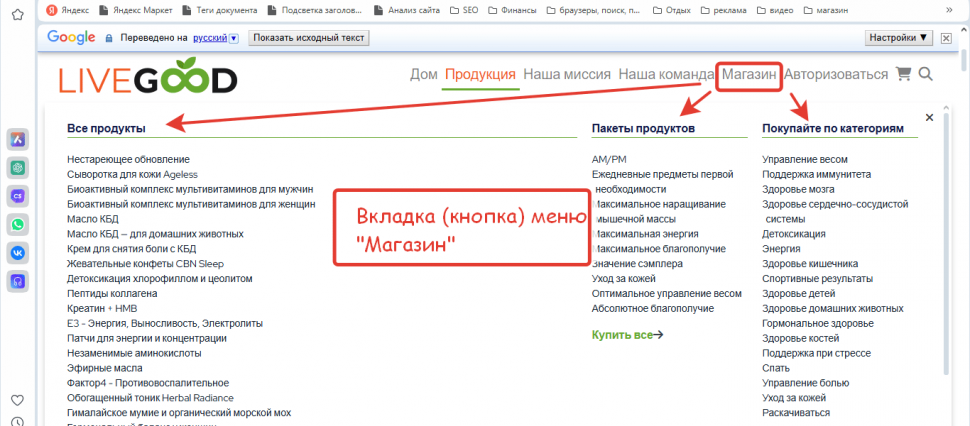This screenshot has width=970, height=426.
Task: Go to the Дом menu item
Action: click(x=424, y=74)
